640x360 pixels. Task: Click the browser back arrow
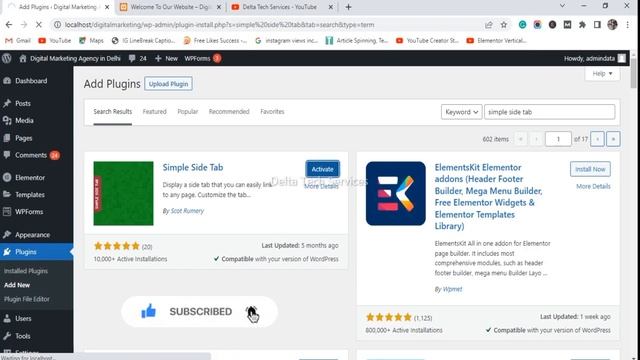(x=9, y=24)
